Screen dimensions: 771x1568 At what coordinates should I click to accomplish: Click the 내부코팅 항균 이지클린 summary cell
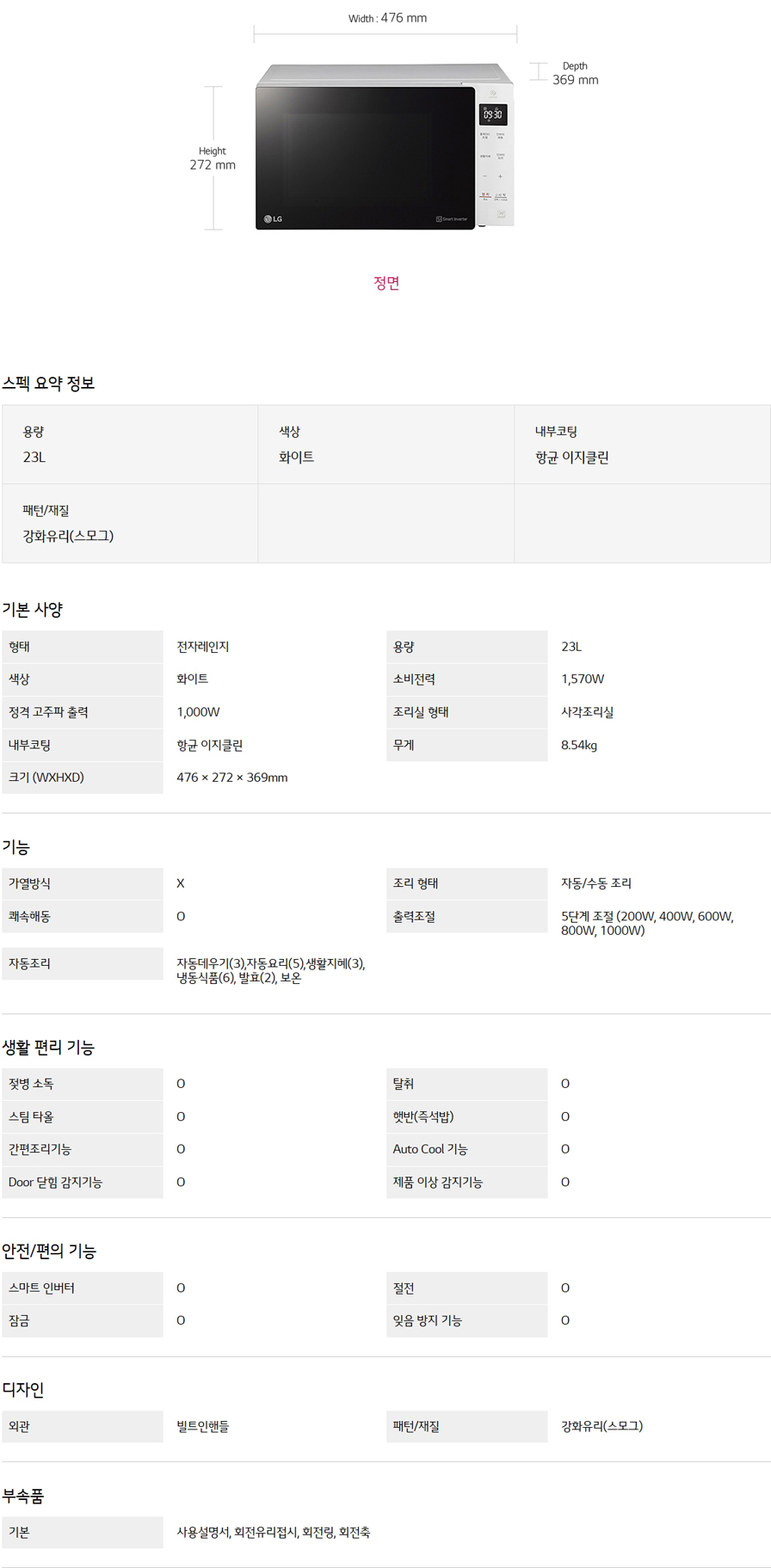tap(642, 445)
